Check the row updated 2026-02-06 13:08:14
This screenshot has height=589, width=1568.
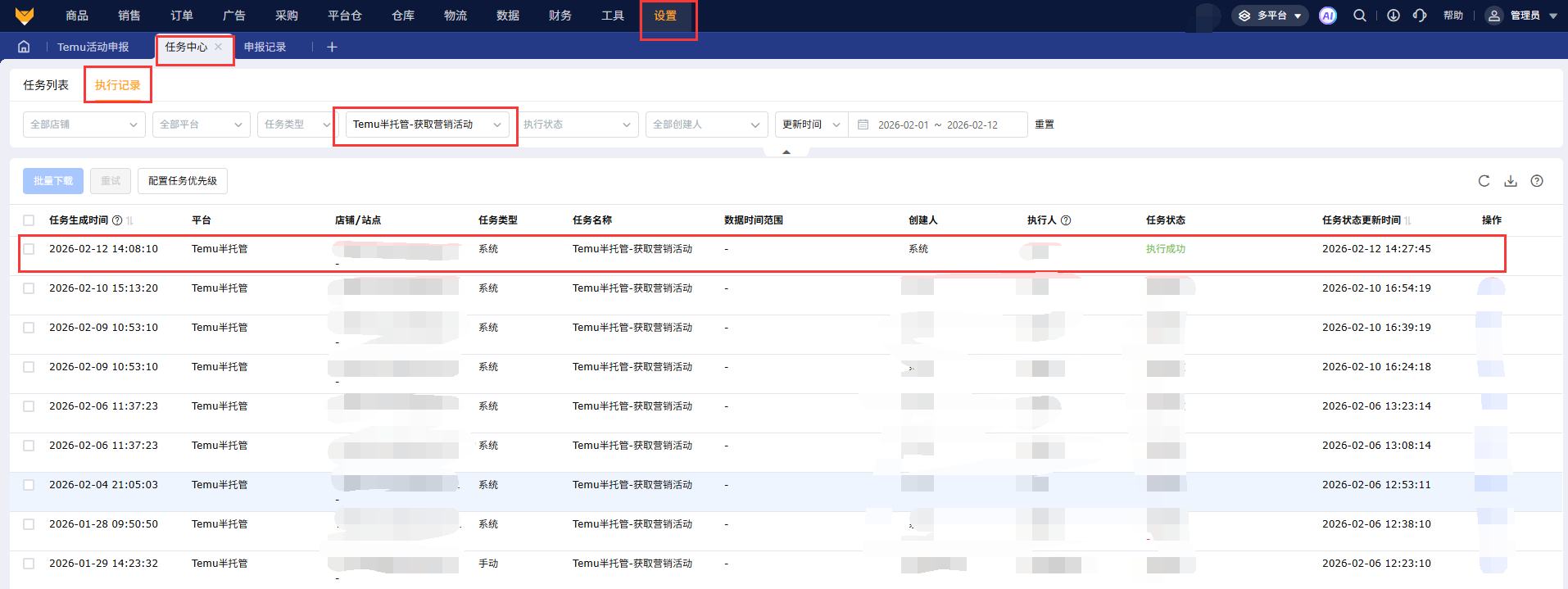coord(29,446)
